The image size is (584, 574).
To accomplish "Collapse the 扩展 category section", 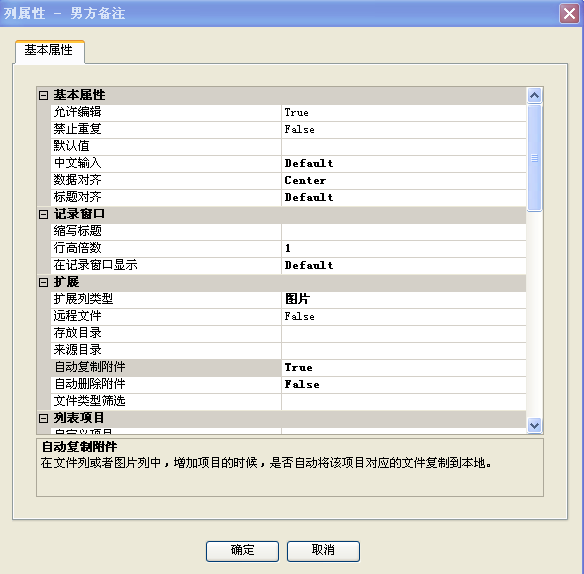I will point(44,282).
